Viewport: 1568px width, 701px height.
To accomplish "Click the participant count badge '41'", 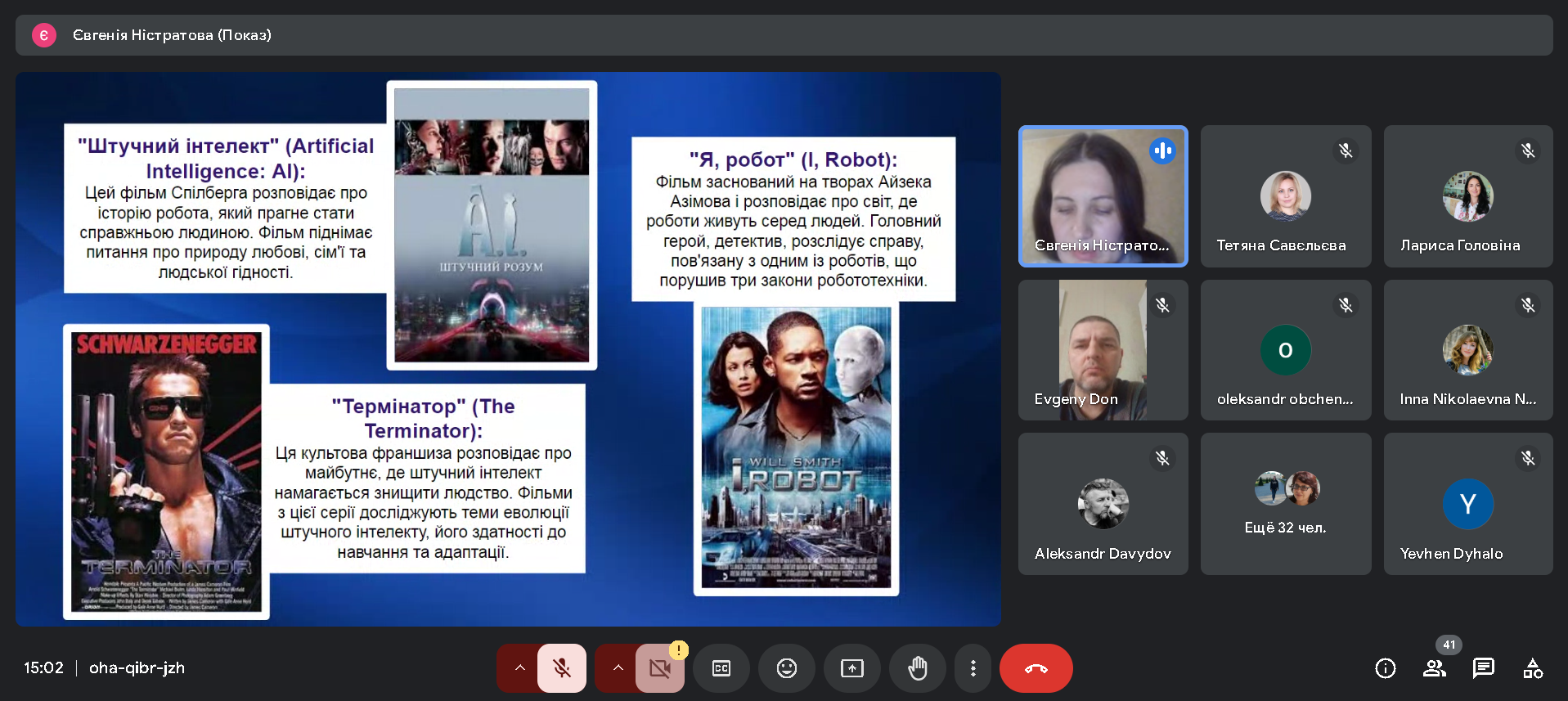I will pos(1449,645).
